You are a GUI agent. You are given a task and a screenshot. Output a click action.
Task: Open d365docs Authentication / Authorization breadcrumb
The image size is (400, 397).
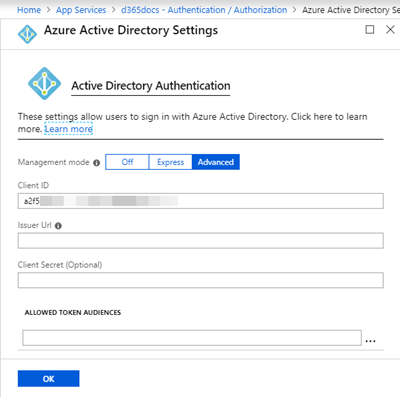click(204, 10)
